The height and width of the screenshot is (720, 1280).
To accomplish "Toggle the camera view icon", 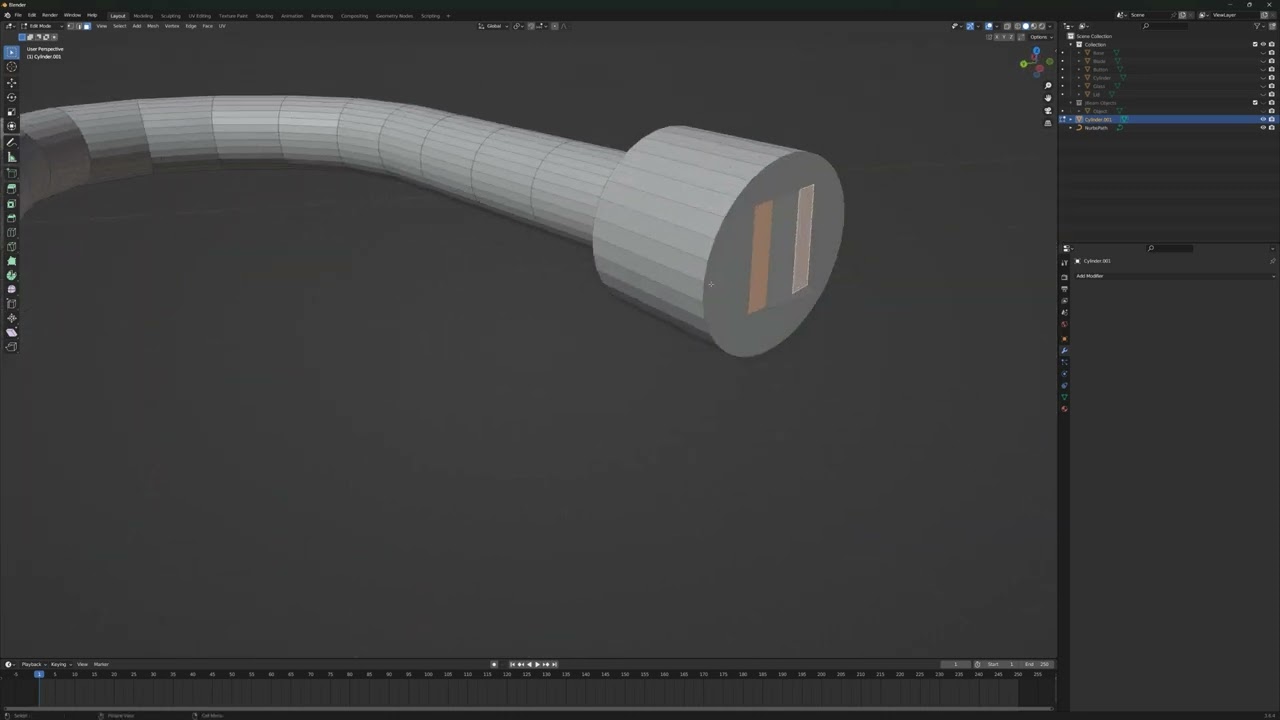I will [x=1048, y=111].
